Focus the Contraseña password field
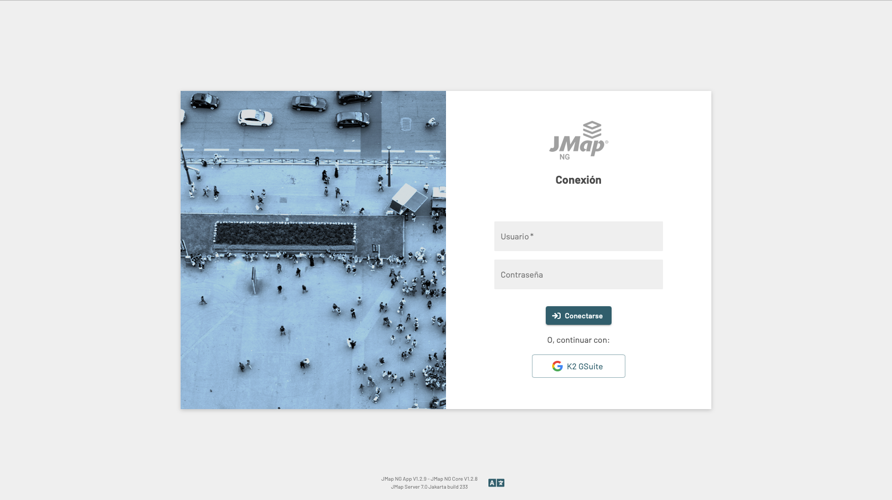 tap(578, 274)
